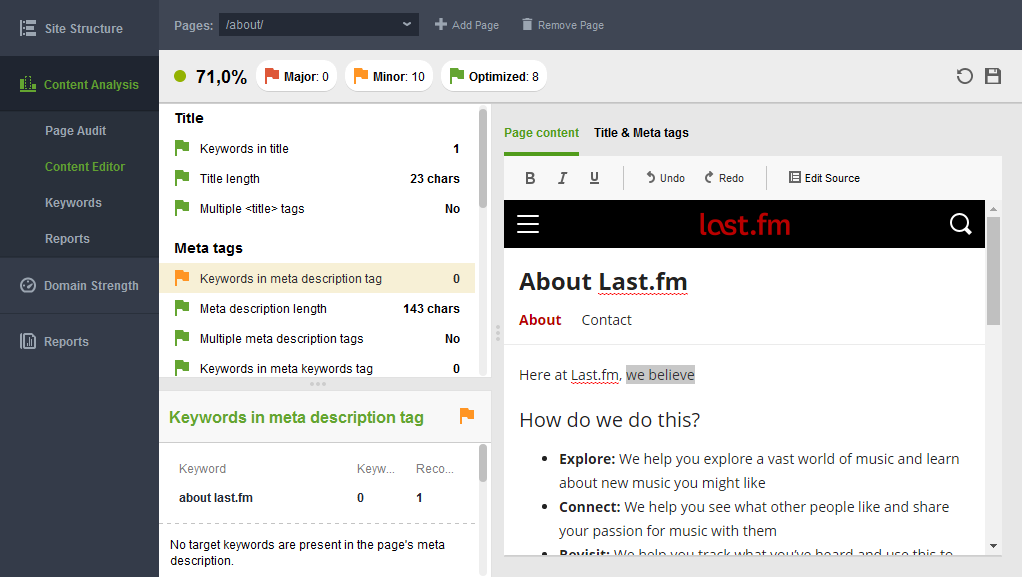The image size is (1022, 577).
Task: Click the save disk icon
Action: (x=993, y=76)
